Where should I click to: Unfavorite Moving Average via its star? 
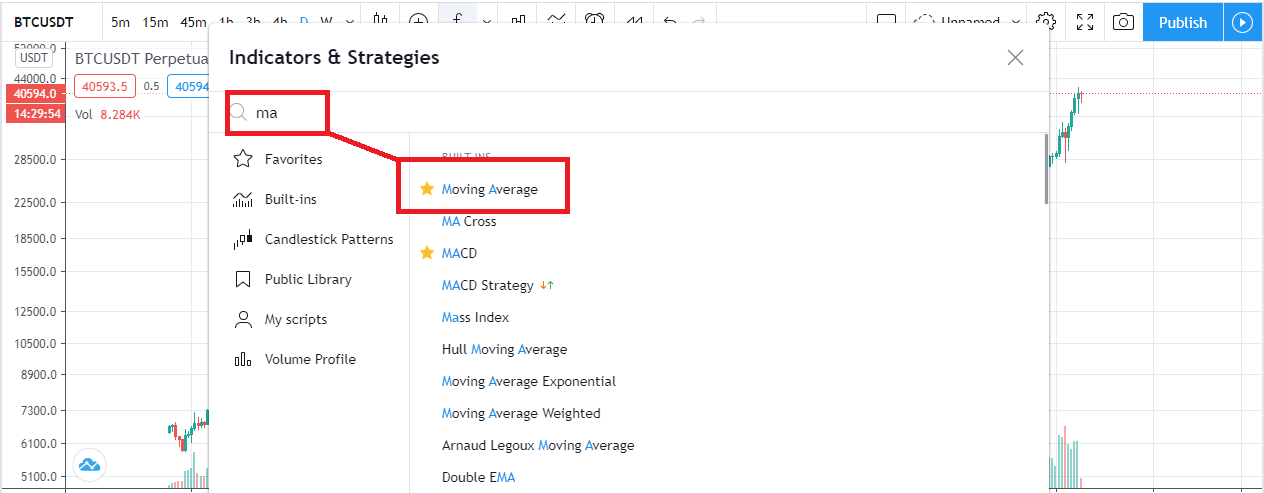[x=427, y=189]
